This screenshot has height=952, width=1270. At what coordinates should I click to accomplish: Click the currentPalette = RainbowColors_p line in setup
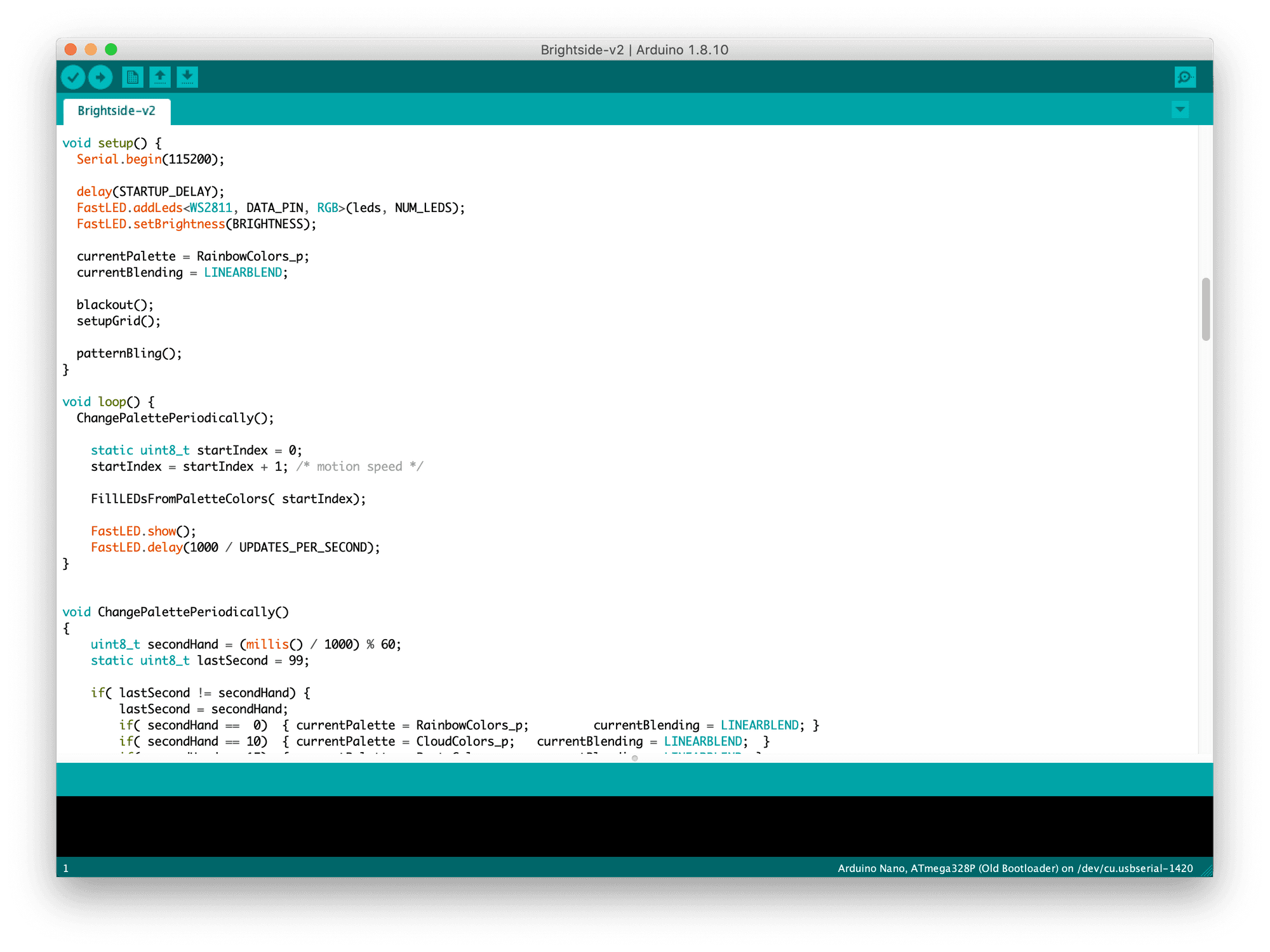[193, 256]
